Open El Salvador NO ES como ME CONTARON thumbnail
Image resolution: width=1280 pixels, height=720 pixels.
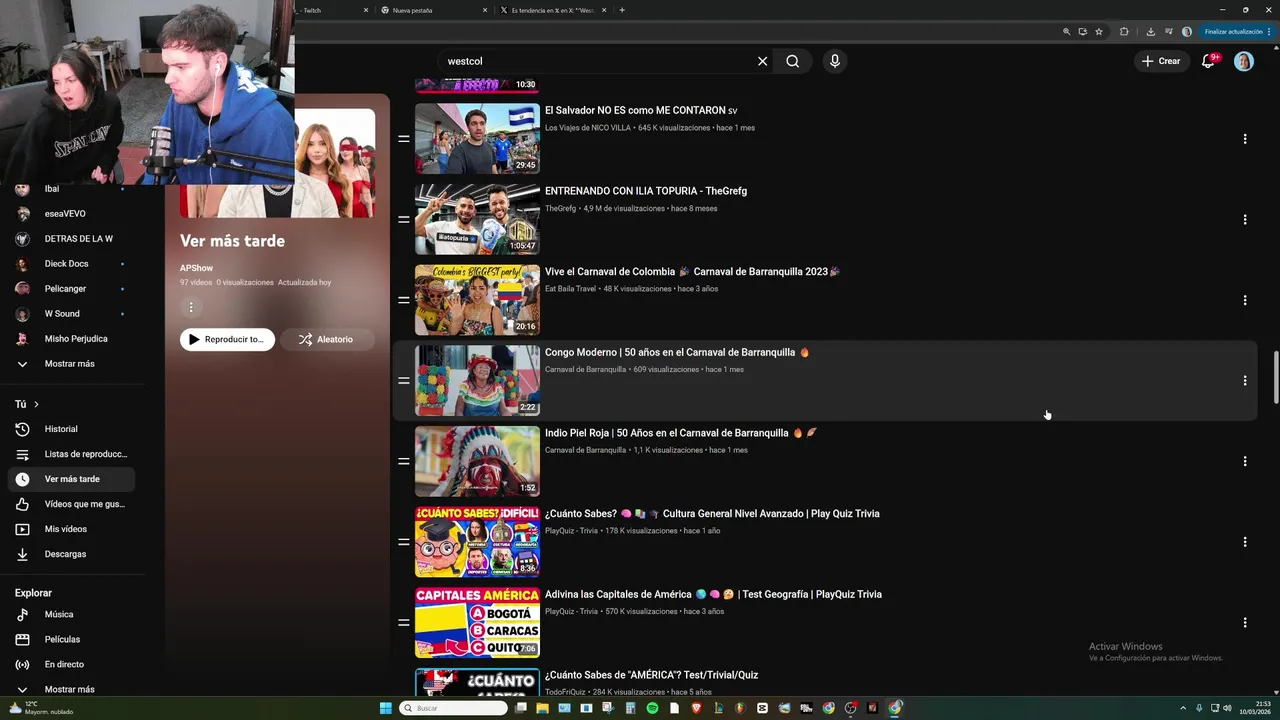pyautogui.click(x=477, y=139)
